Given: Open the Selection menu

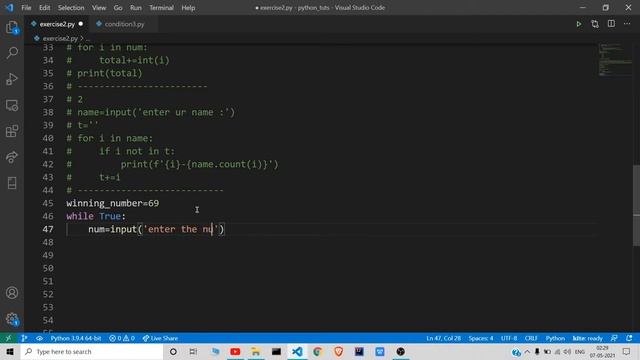Looking at the screenshot, I should [71, 8].
